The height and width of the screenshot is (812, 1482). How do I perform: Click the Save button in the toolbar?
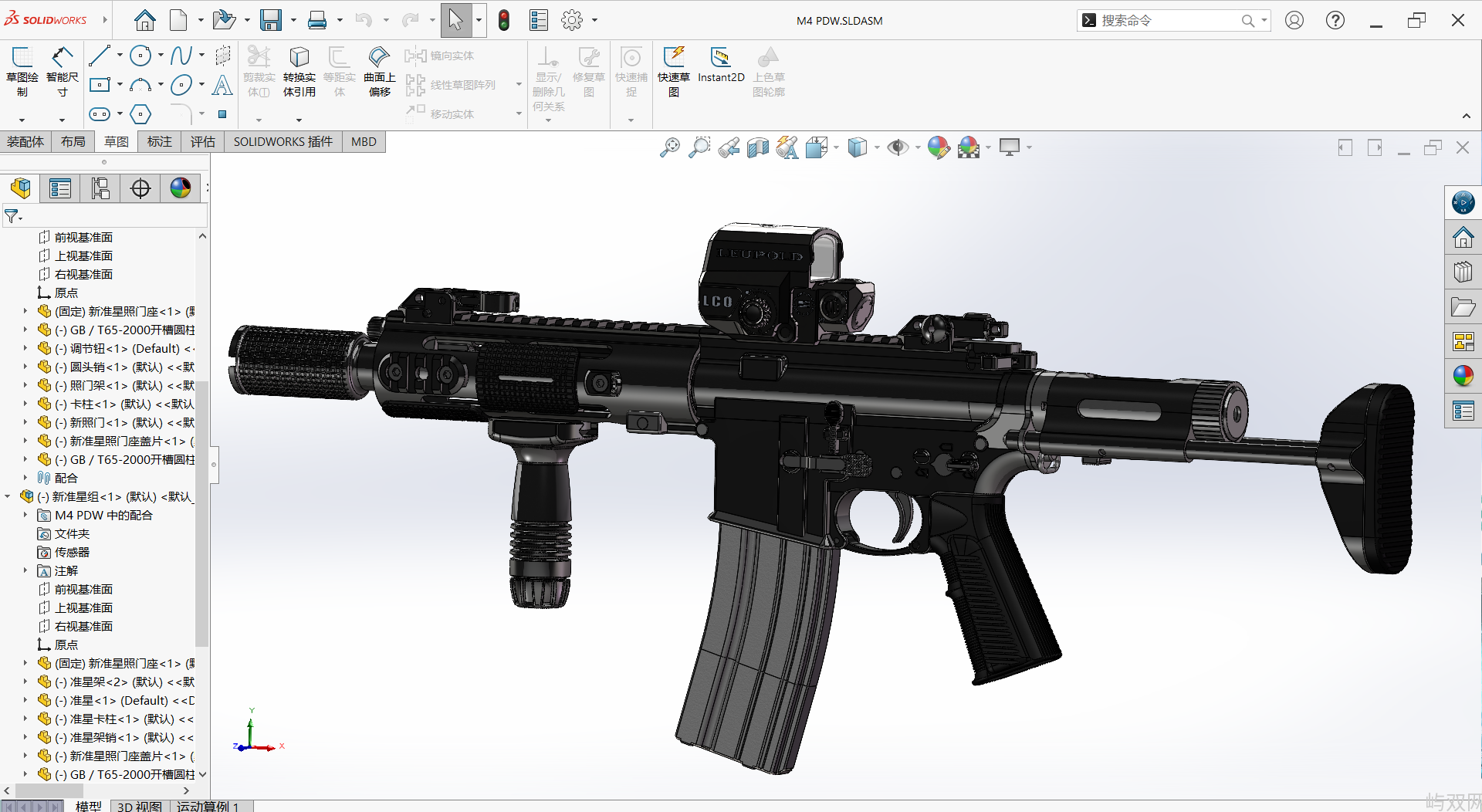tap(270, 21)
